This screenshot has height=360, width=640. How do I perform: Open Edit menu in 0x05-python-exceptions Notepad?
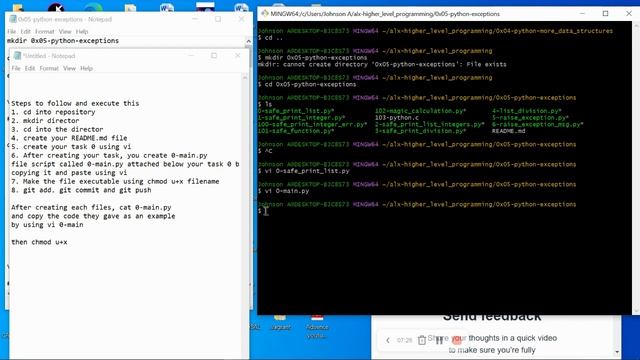(x=25, y=31)
